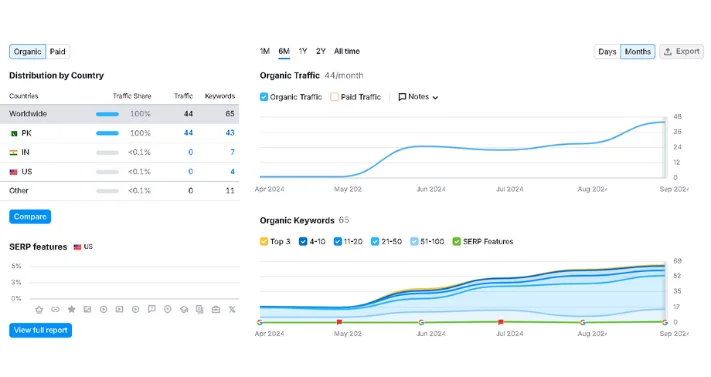Toggle the 21-50 positions checkbox

(375, 242)
